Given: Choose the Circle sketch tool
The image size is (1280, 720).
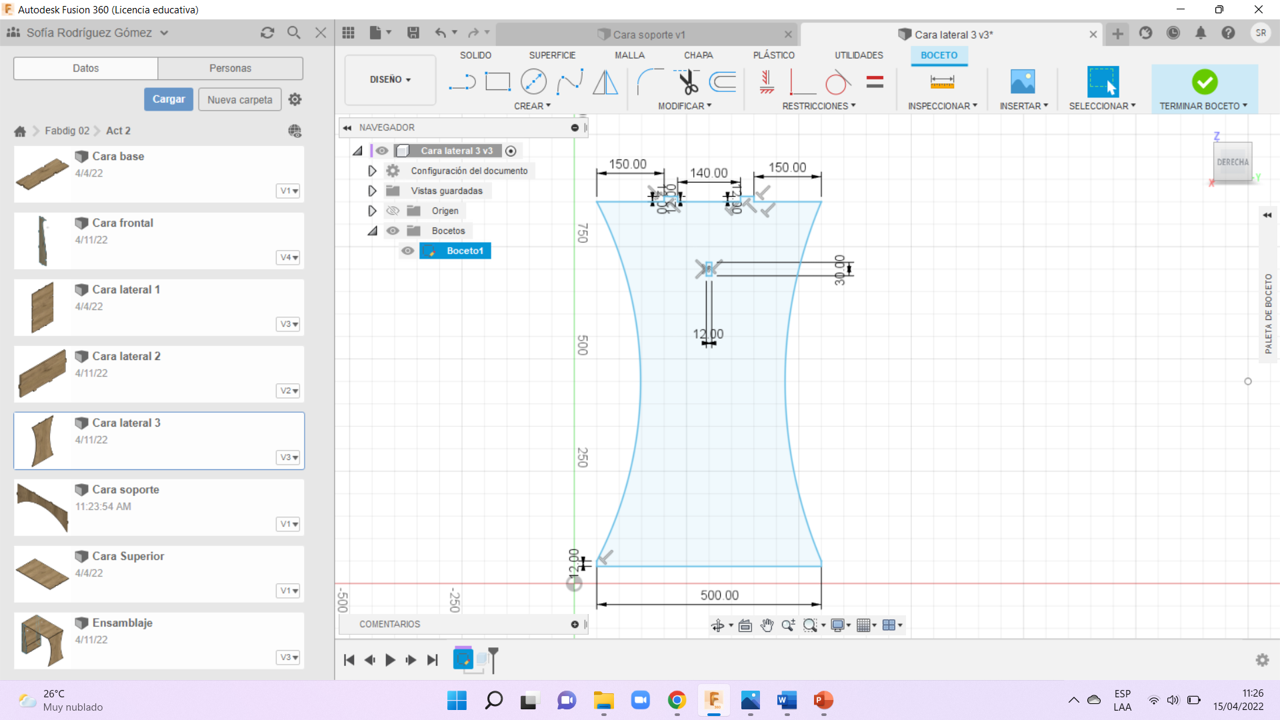Looking at the screenshot, I should 534,82.
